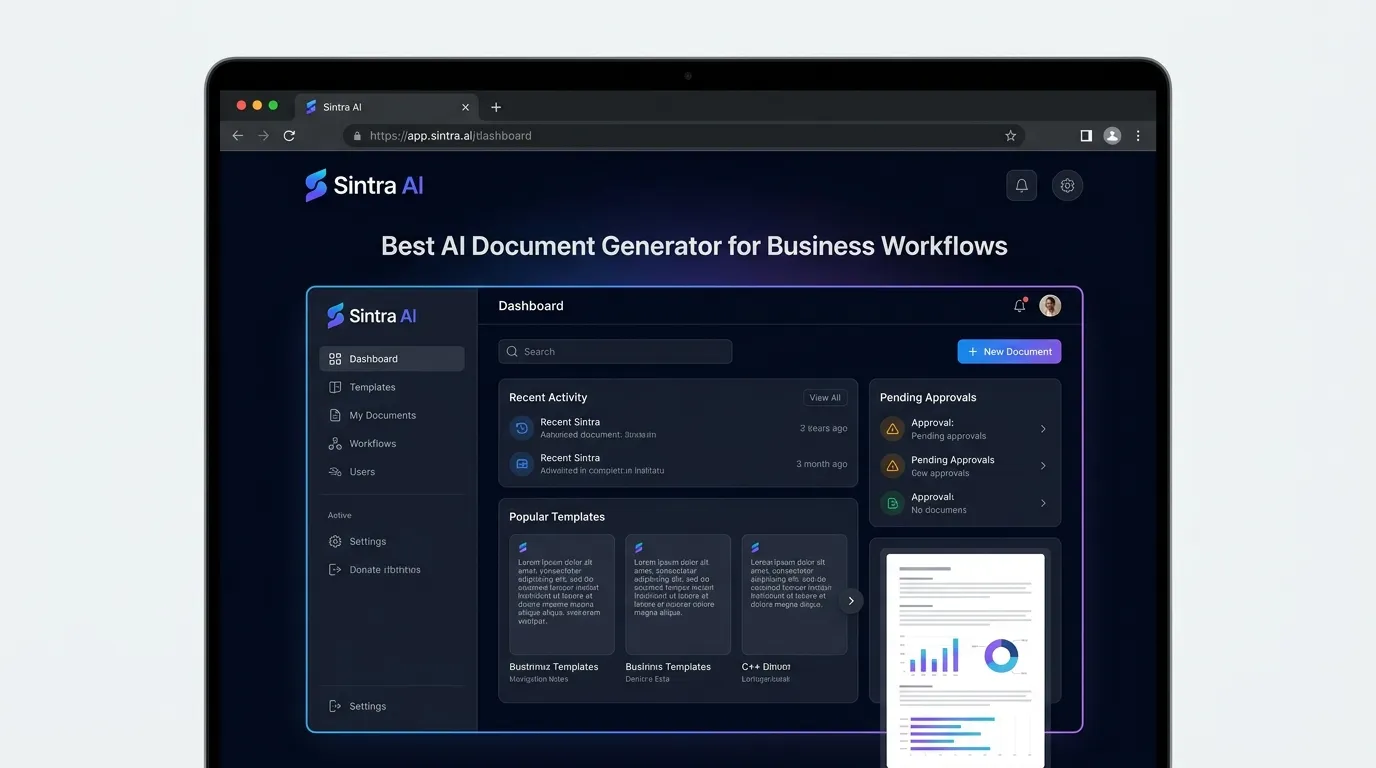This screenshot has width=1376, height=768.
Task: Open the browser side panel icon
Action: [1086, 136]
